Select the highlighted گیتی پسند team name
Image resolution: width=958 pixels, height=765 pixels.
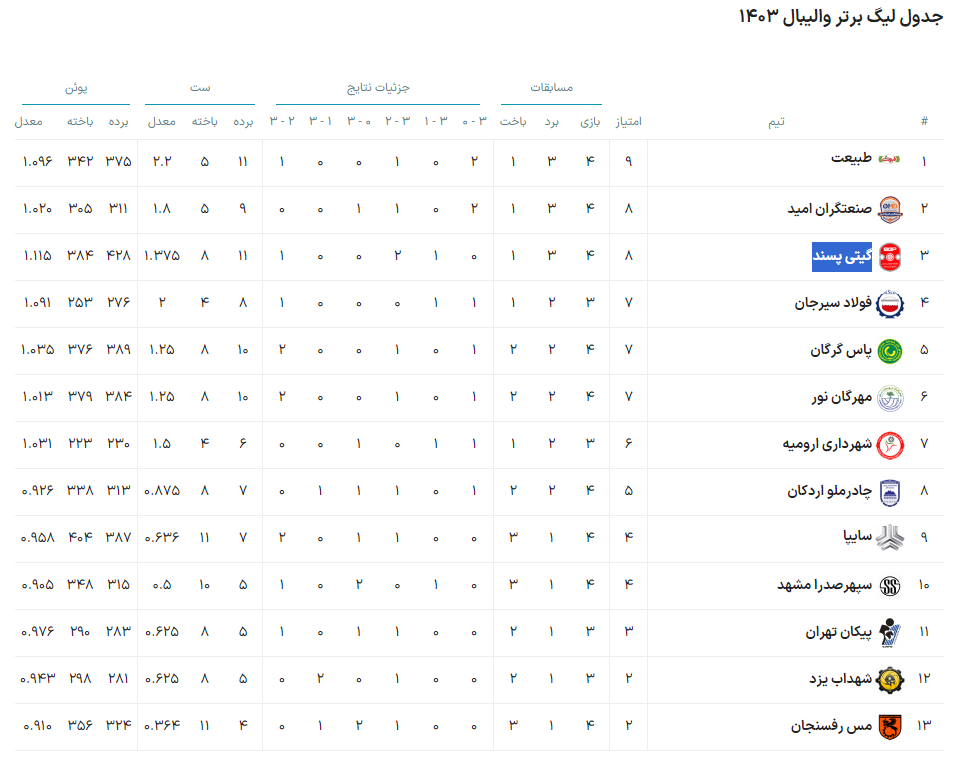842,257
